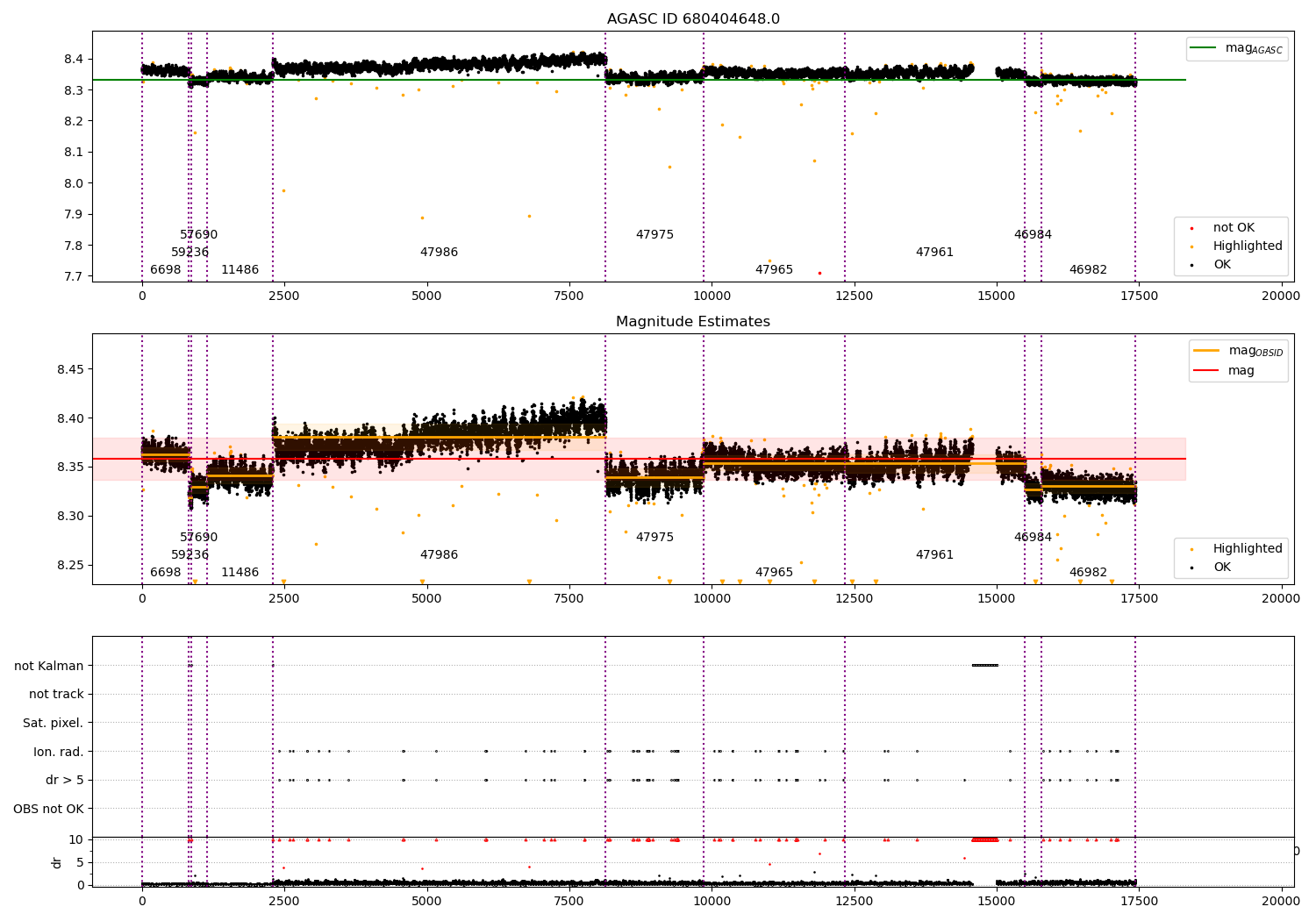Click the 'Magnitude Estimates' plot title
Screen dimensions: 1316x921
(693, 322)
